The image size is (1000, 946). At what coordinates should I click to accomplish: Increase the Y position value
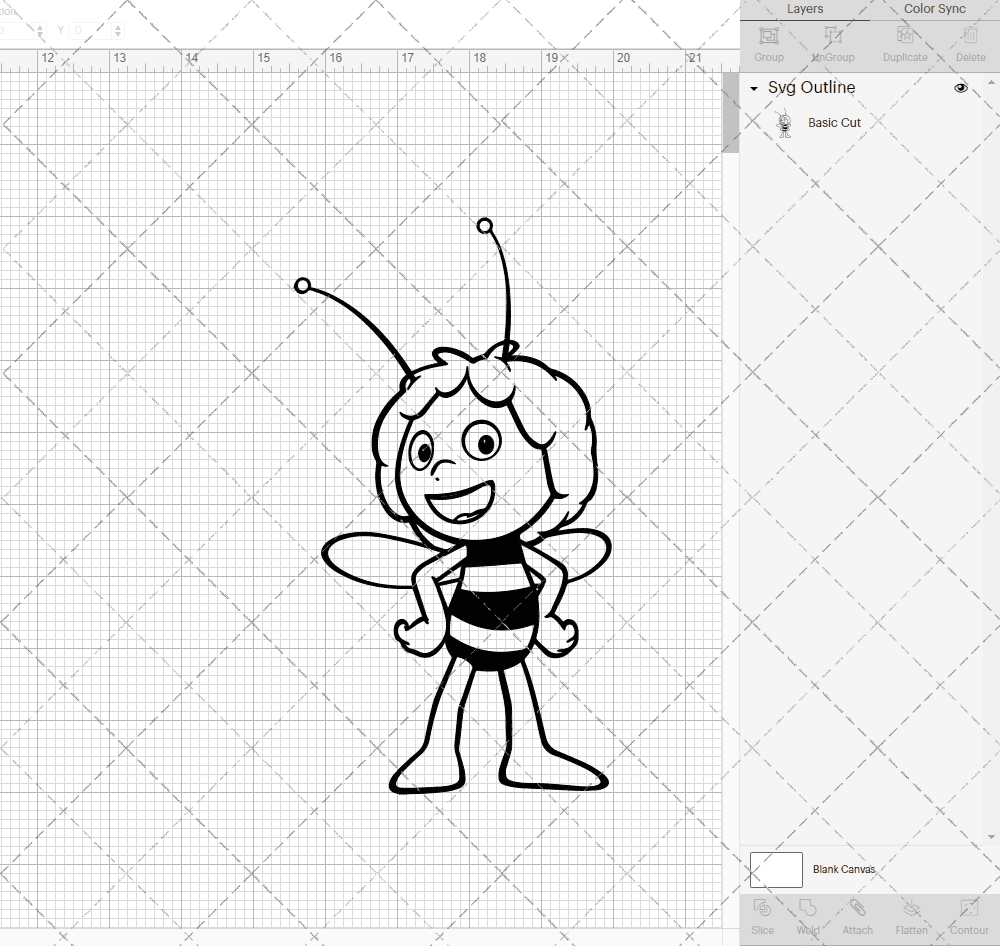tap(118, 26)
